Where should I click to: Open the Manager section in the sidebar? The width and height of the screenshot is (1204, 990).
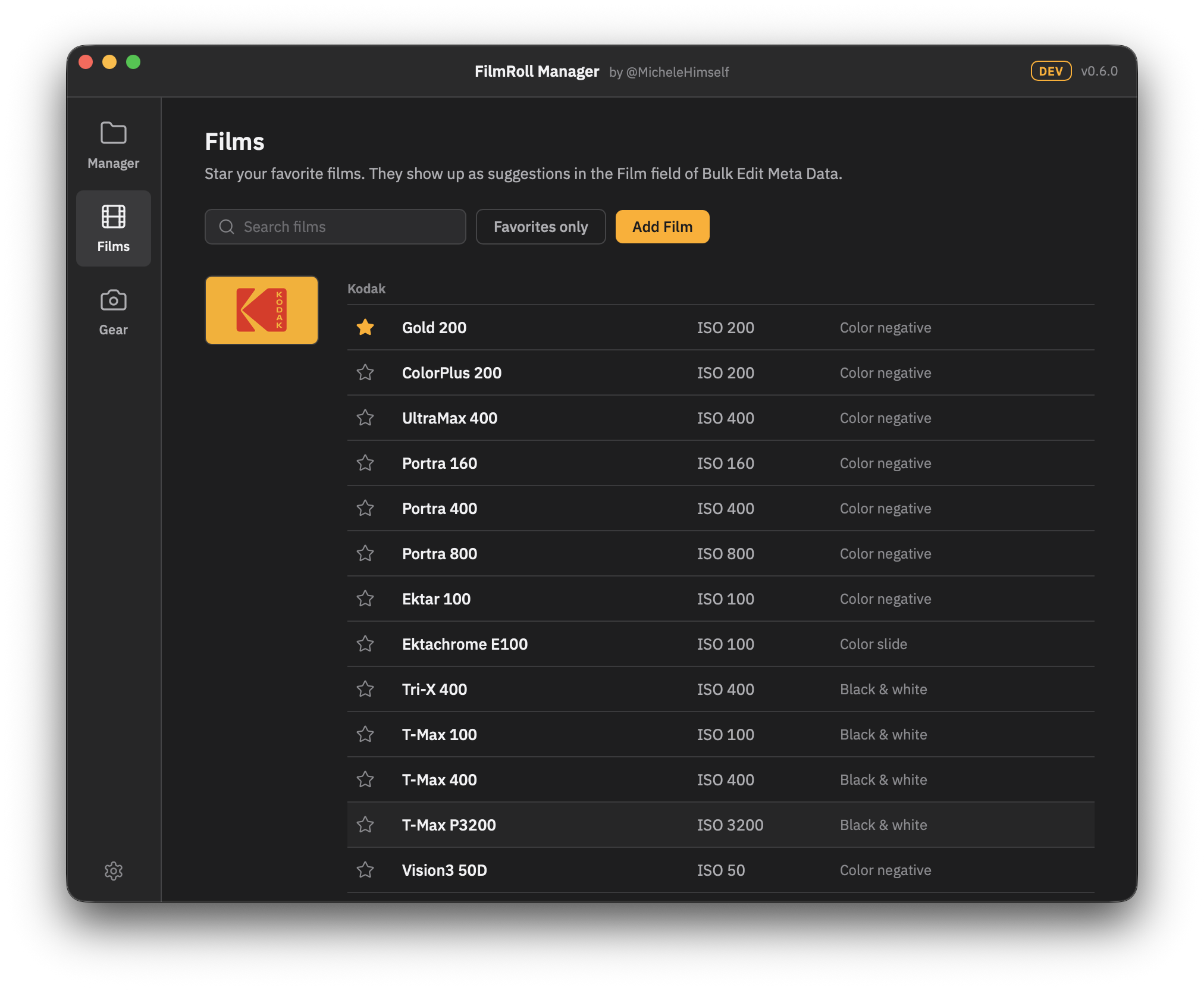click(x=113, y=145)
